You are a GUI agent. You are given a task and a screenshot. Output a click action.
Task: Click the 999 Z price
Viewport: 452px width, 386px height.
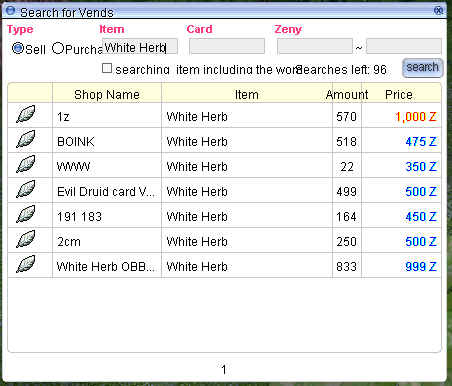tap(421, 267)
